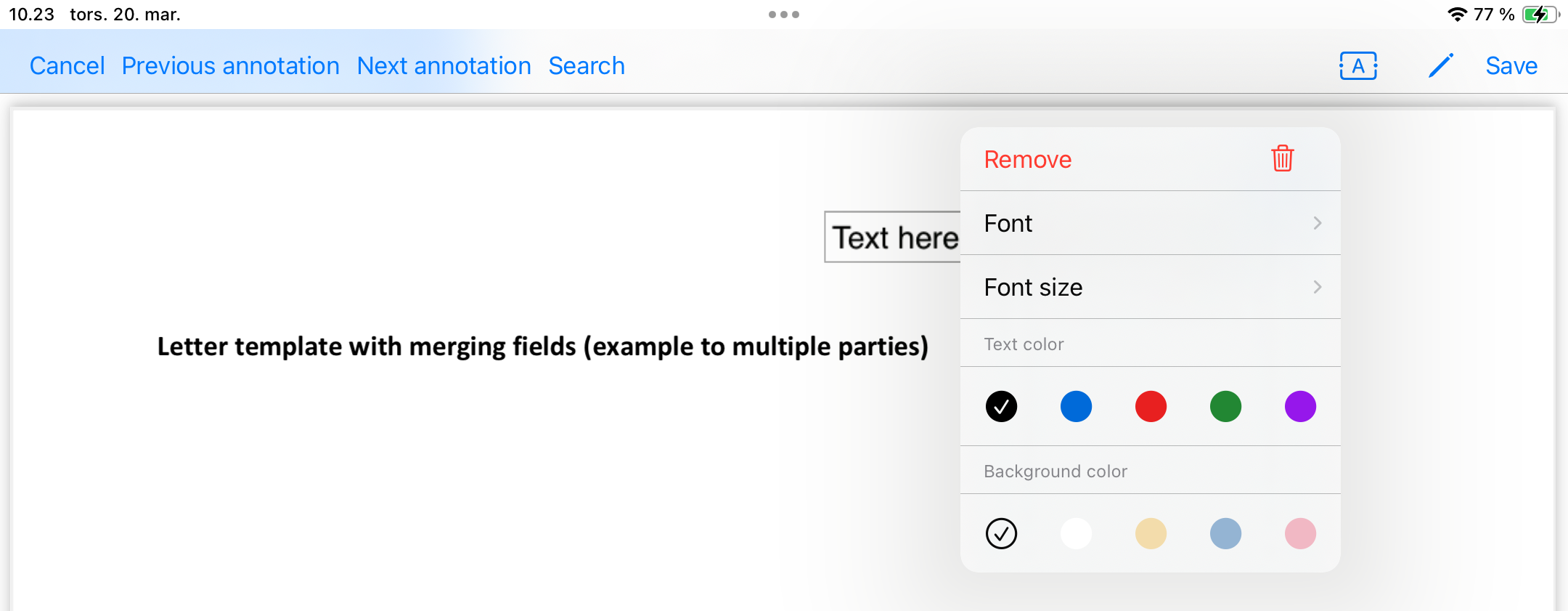This screenshot has height=611, width=1568.
Task: Tap the 'Text here' annotation box
Action: 893,238
